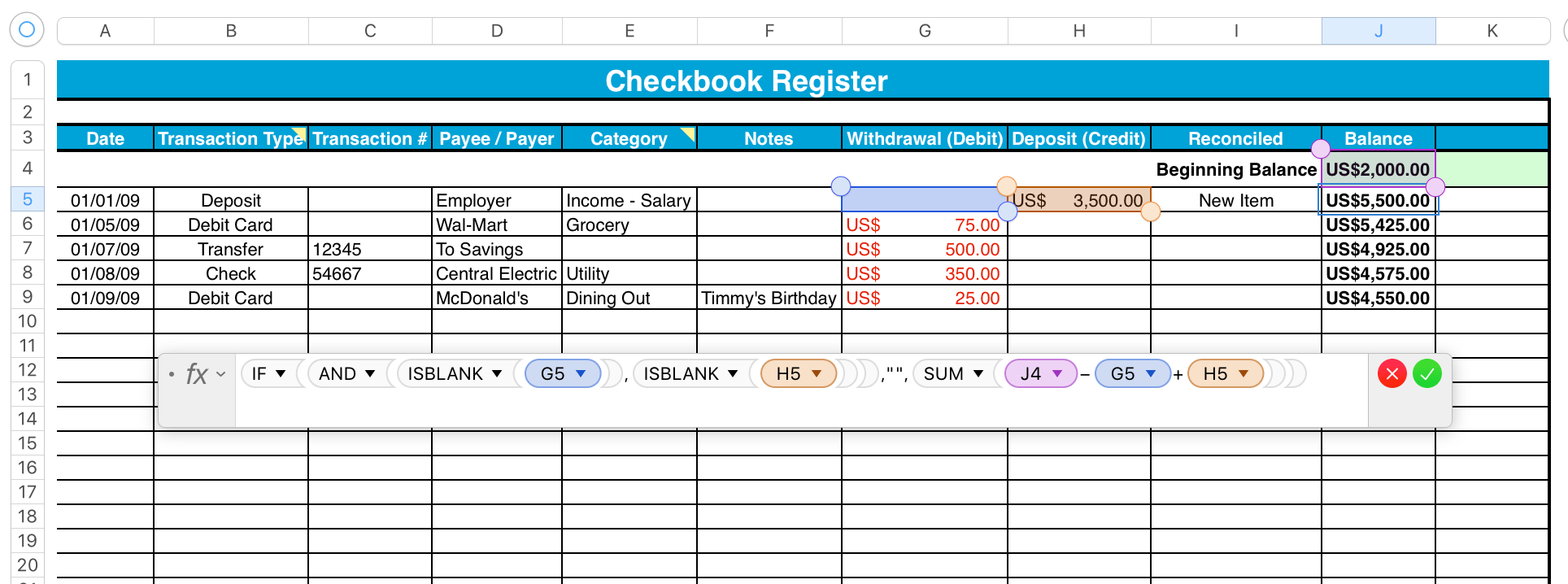Open the blue G5 reference inside ISBLANK
Screen dimensions: 1568x584
pyautogui.click(x=563, y=373)
